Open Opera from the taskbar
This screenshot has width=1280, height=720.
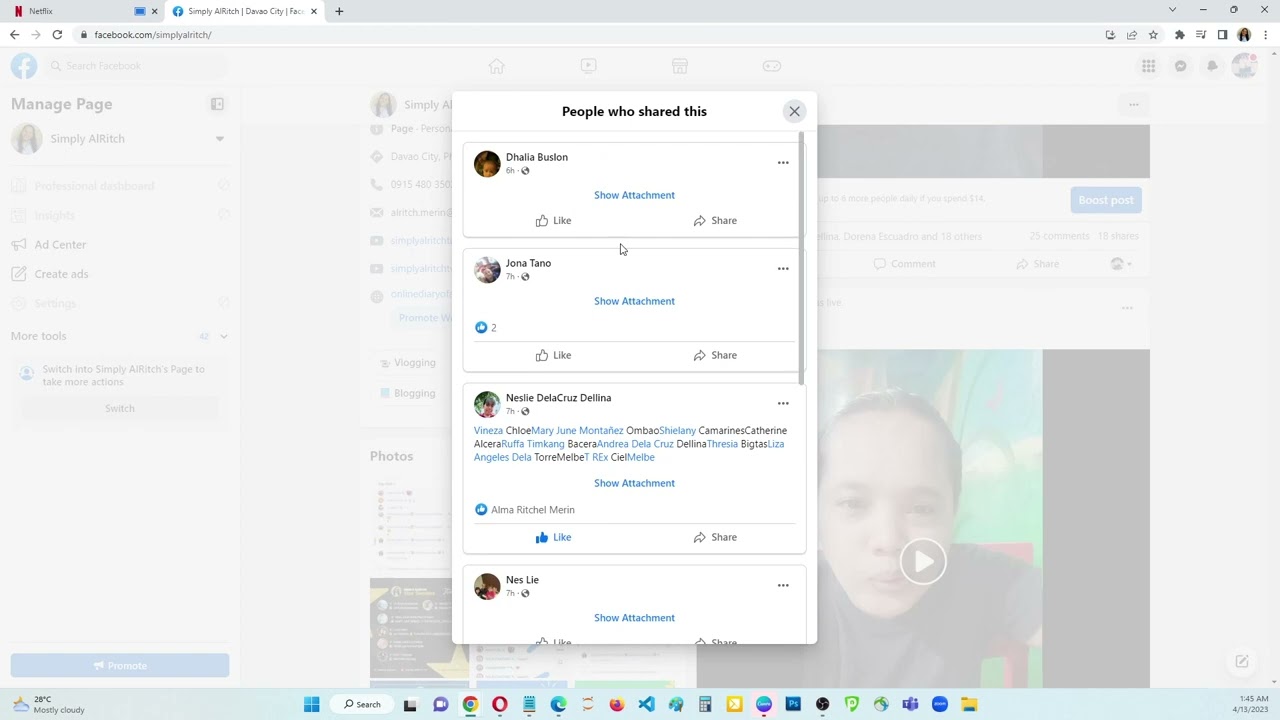tap(499, 704)
